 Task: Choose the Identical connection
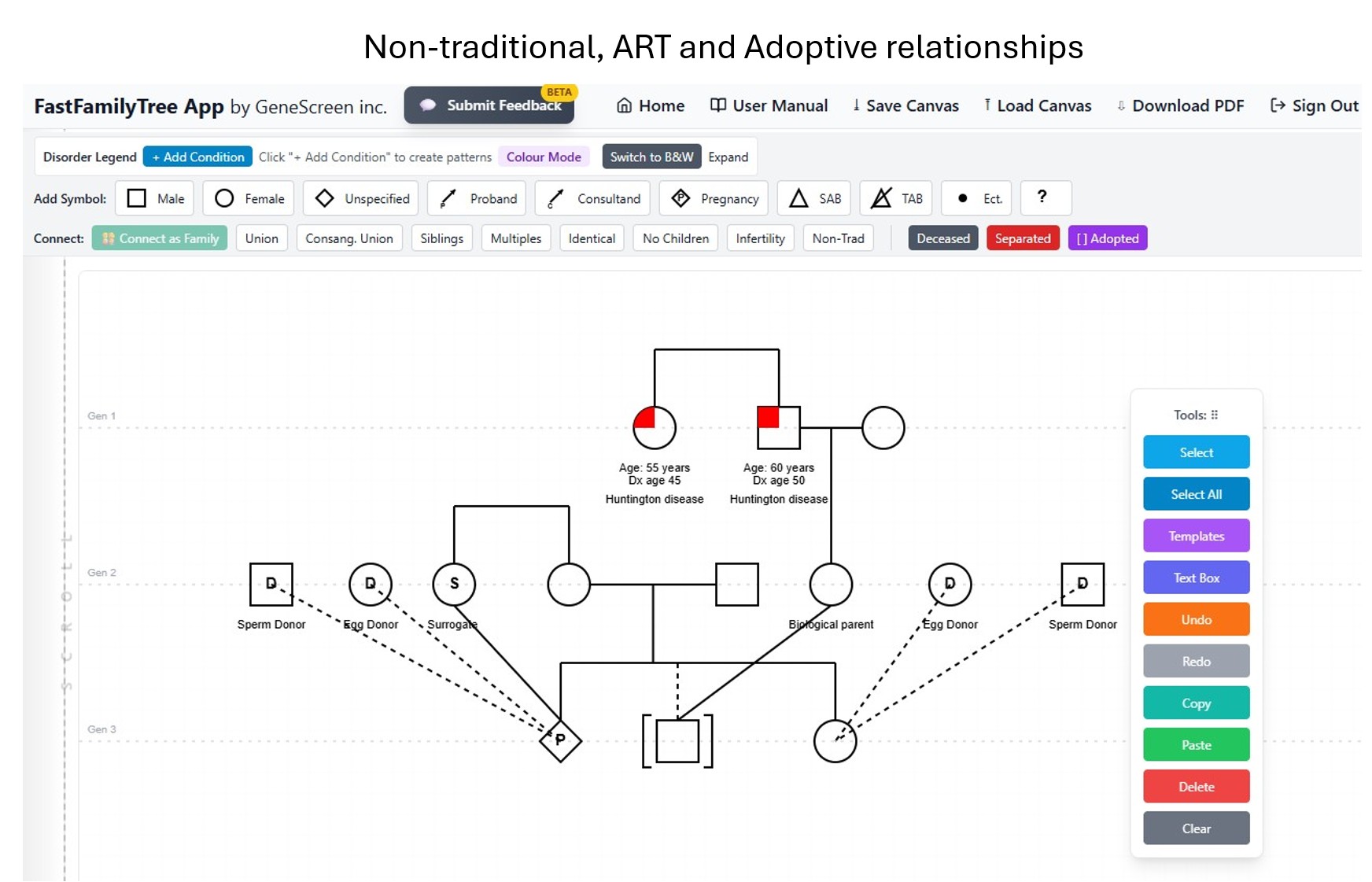(592, 238)
